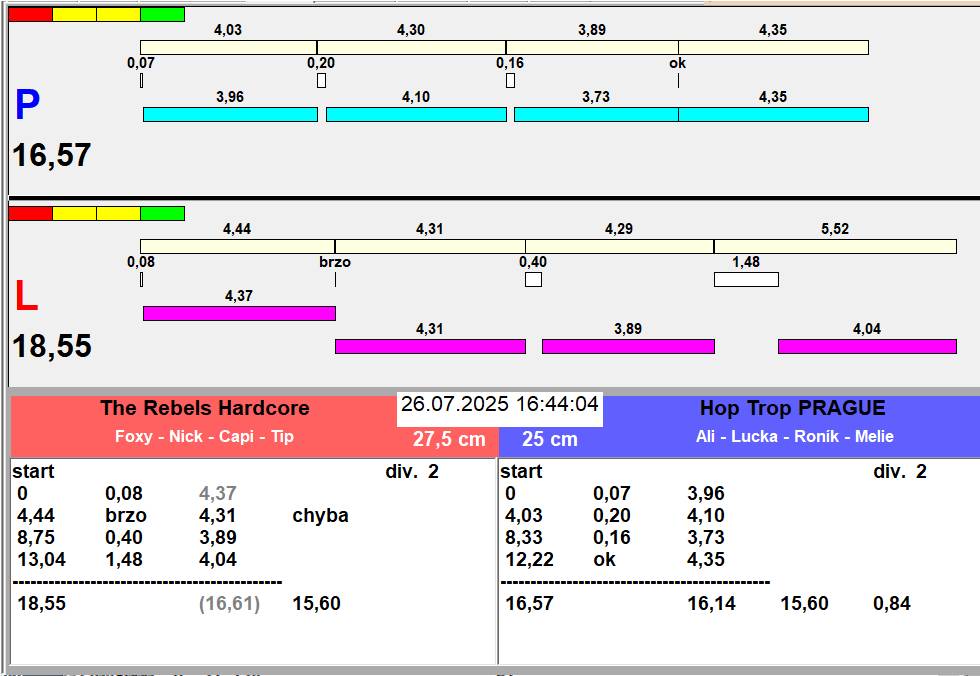Click the ok entry in Hop Trop table

pos(604,559)
